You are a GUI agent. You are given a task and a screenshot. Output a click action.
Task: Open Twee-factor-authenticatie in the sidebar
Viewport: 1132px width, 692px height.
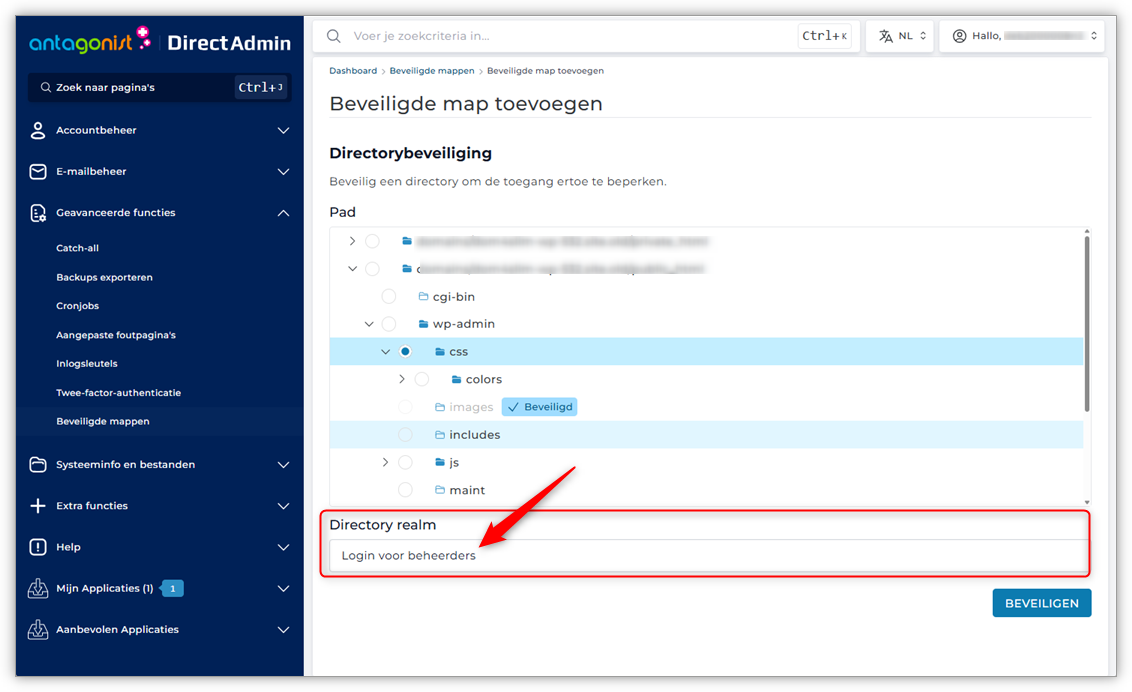tap(118, 393)
